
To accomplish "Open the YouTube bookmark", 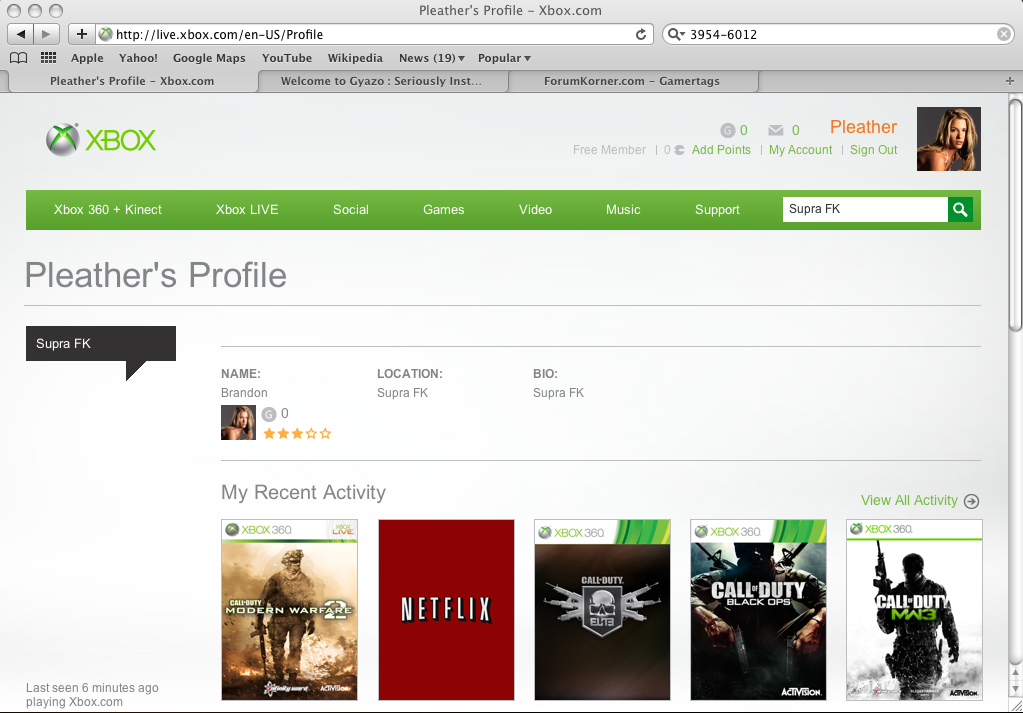I will pyautogui.click(x=286, y=58).
